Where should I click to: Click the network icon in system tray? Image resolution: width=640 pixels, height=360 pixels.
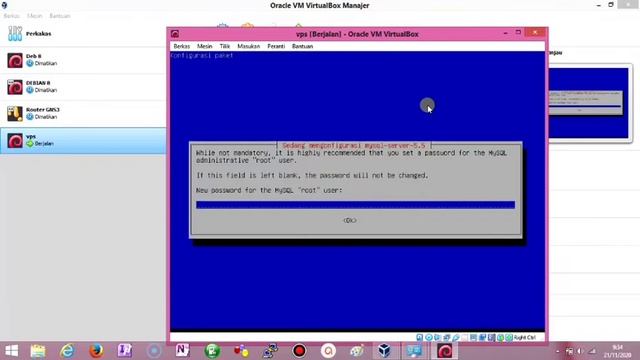(x=592, y=351)
